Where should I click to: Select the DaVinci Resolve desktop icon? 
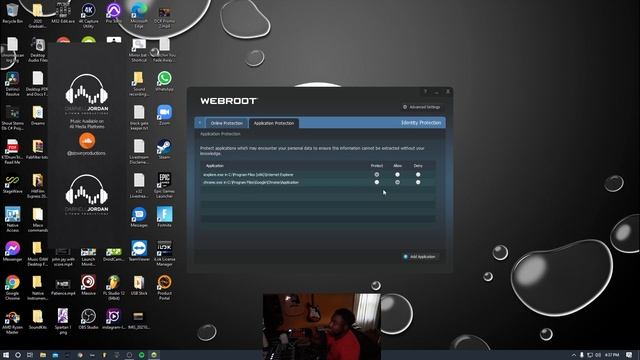coord(12,84)
